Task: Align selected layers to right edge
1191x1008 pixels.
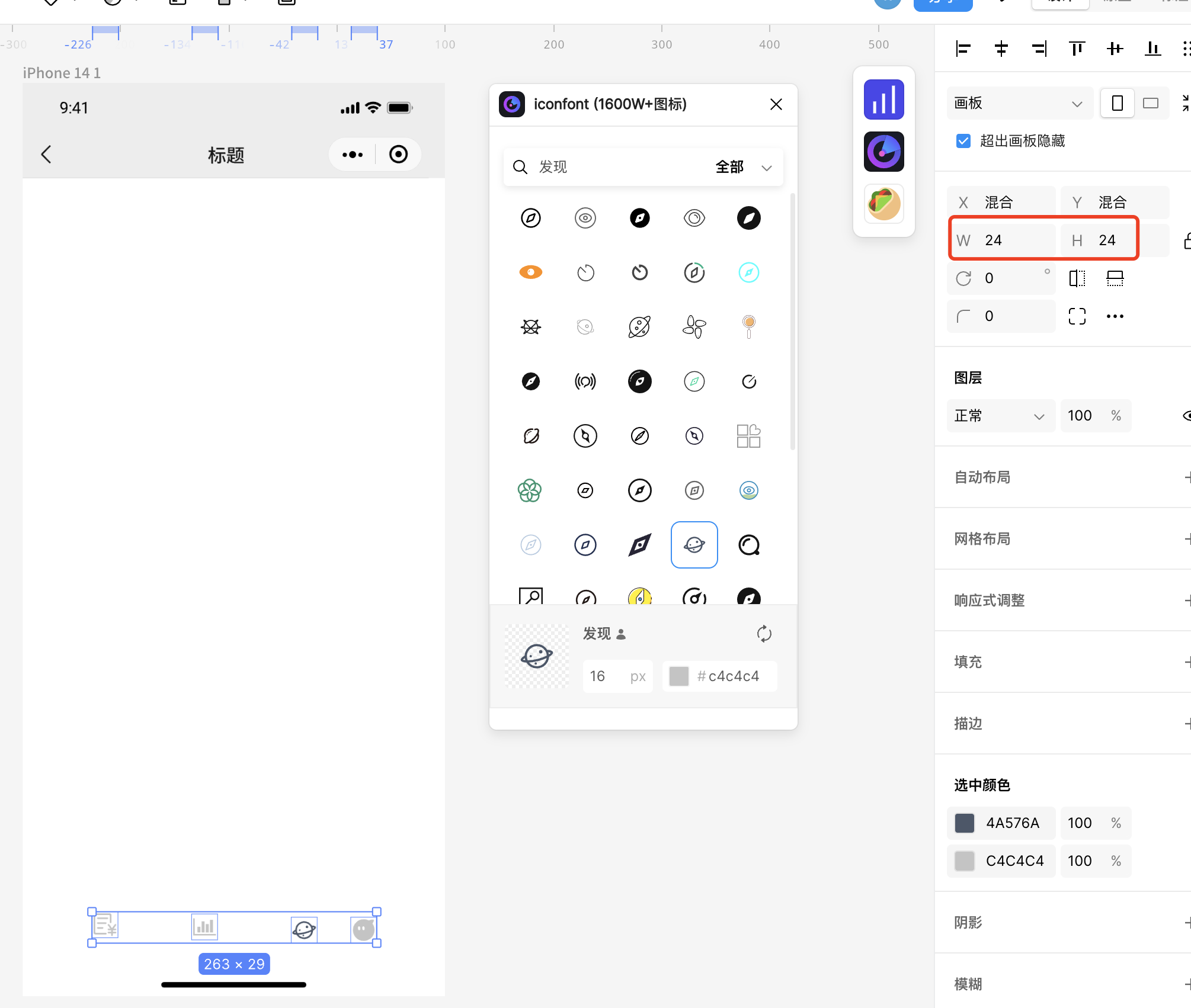Action: tap(1039, 49)
